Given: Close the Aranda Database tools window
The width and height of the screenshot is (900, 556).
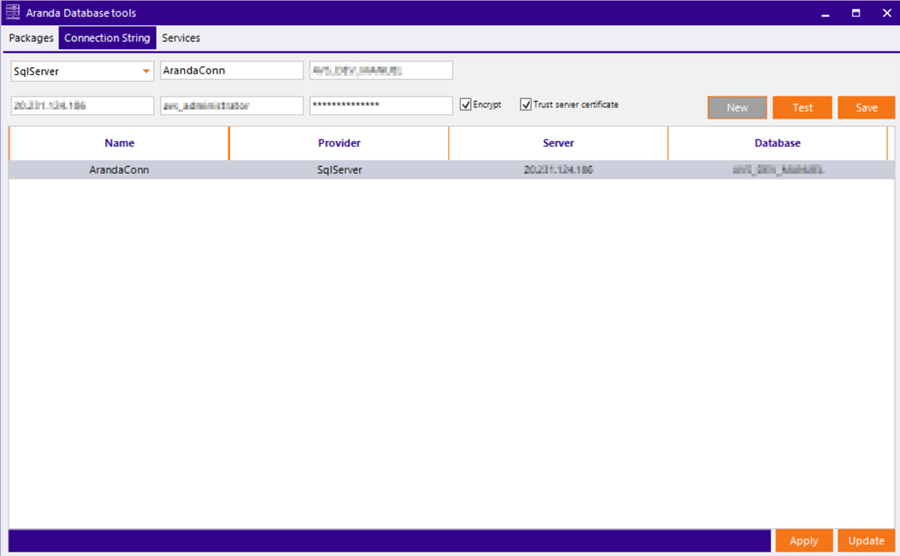Looking at the screenshot, I should 886,13.
